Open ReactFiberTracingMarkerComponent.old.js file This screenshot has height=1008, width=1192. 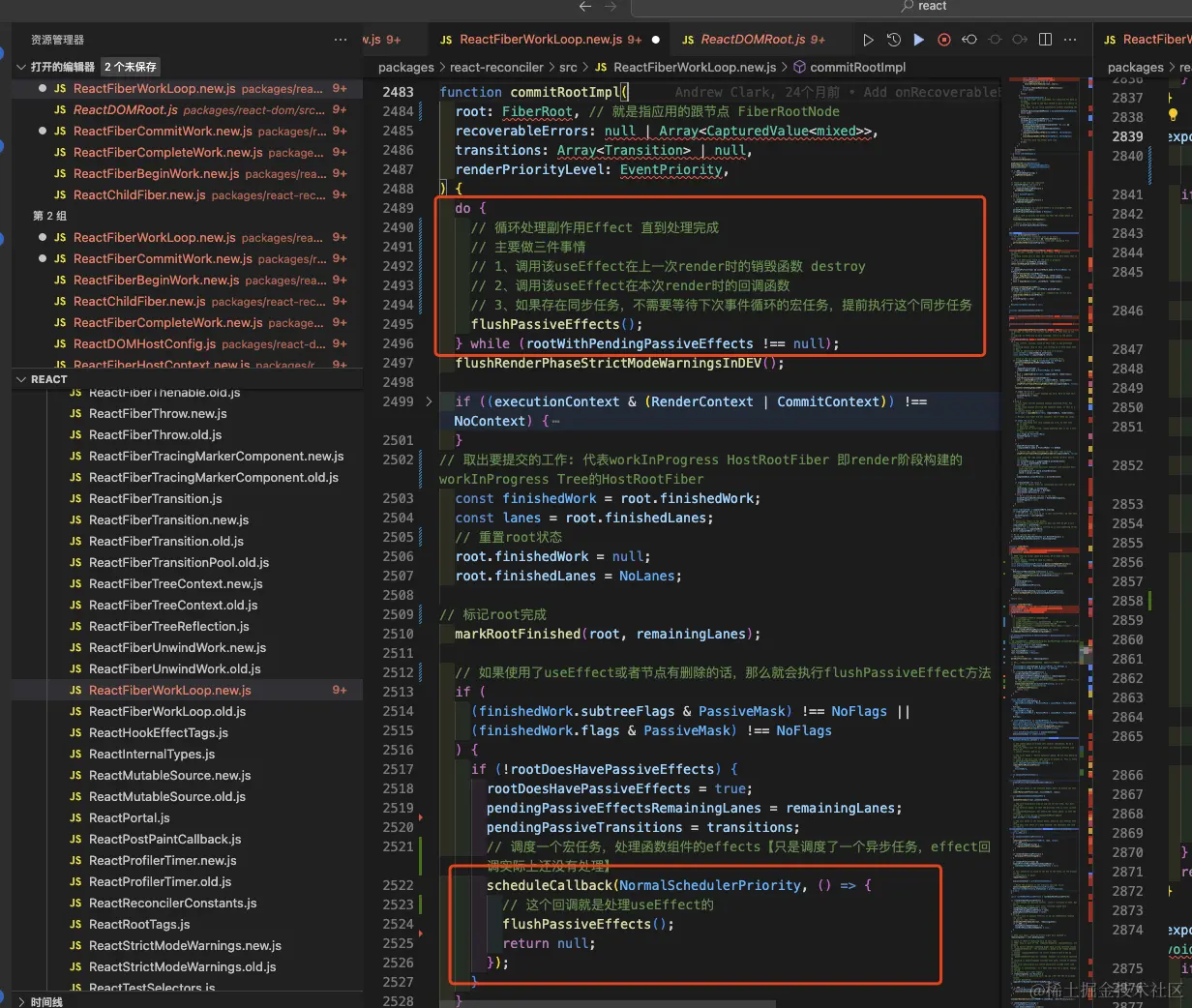tap(187, 477)
